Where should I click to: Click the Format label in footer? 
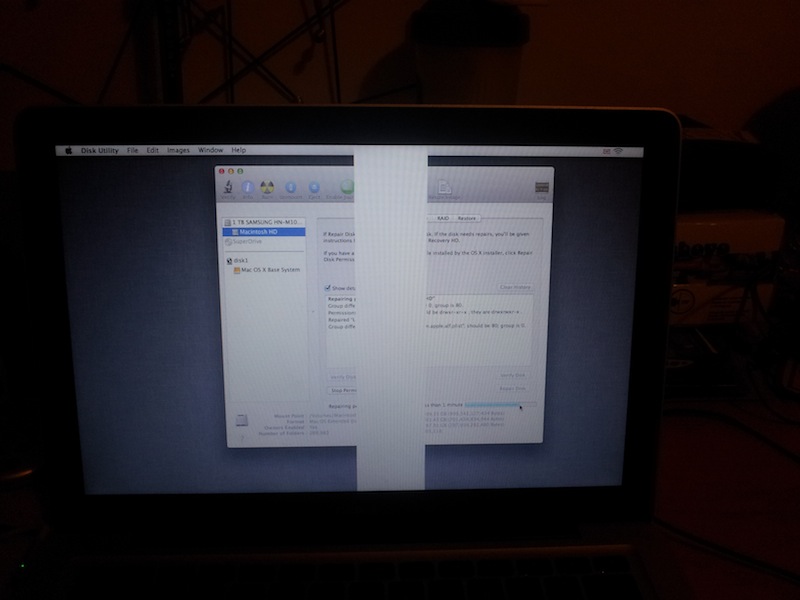(x=295, y=422)
